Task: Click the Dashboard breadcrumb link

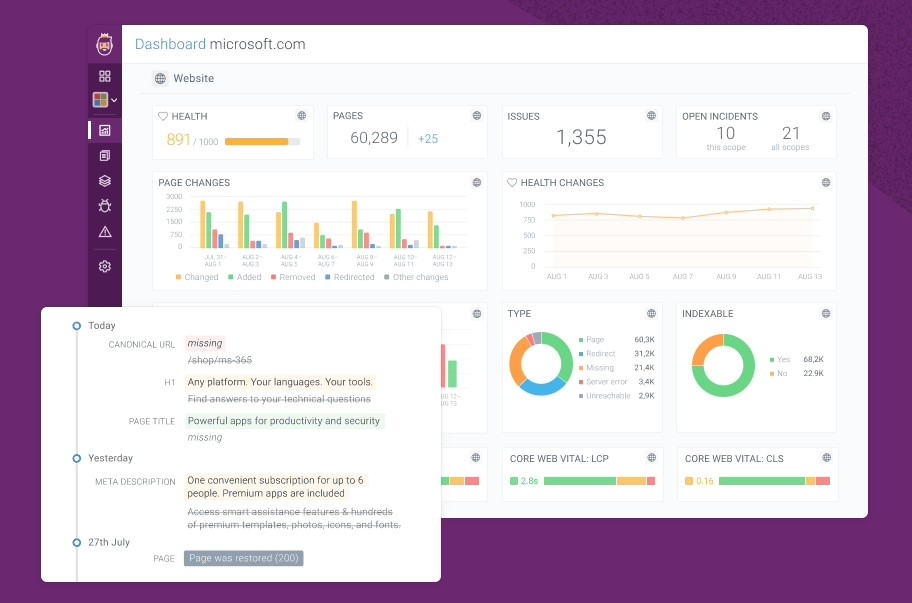Action: [170, 44]
